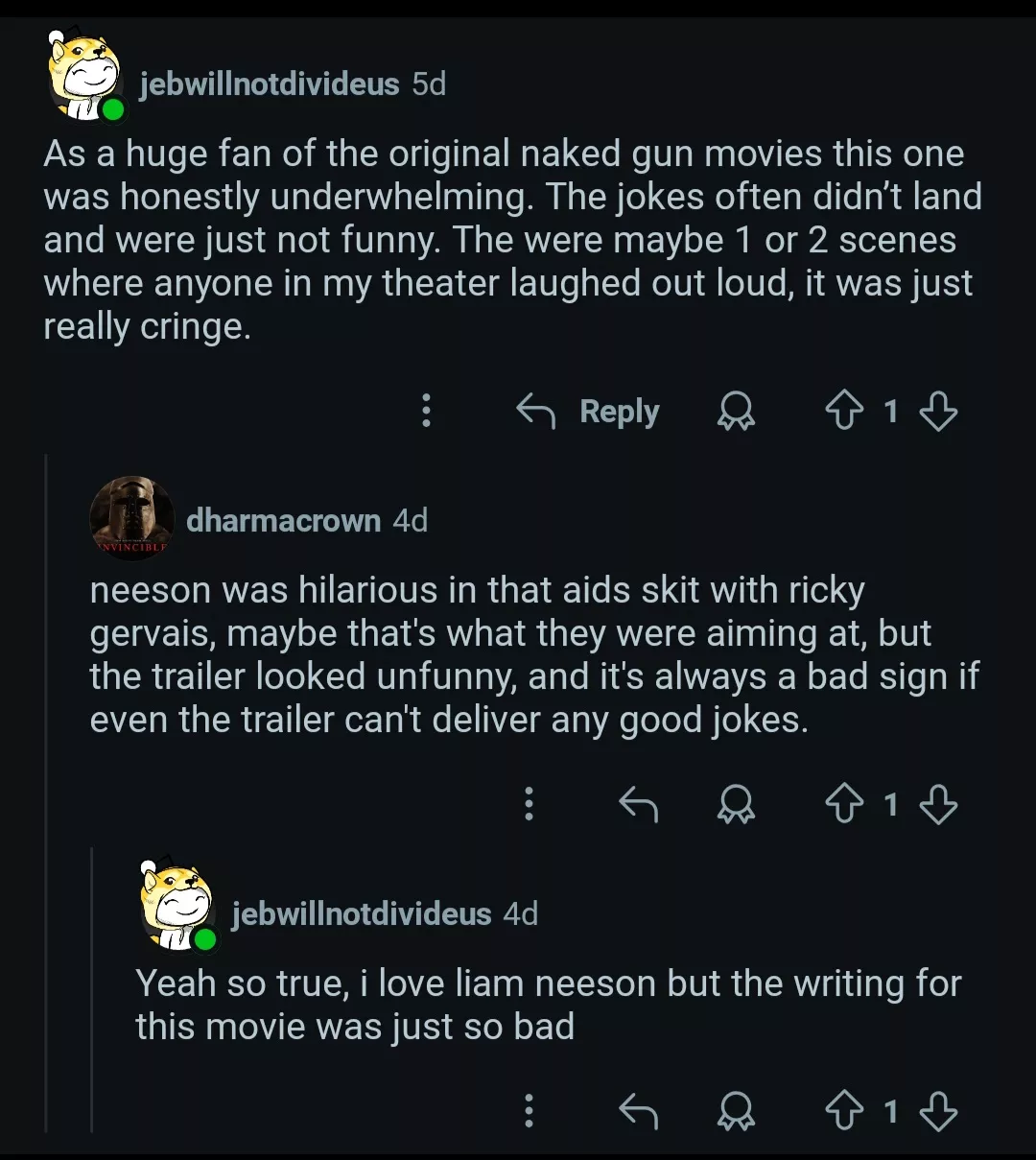Open overflow menu on dharmacrown's comment
Image resolution: width=1036 pixels, height=1160 pixels.
tap(529, 804)
